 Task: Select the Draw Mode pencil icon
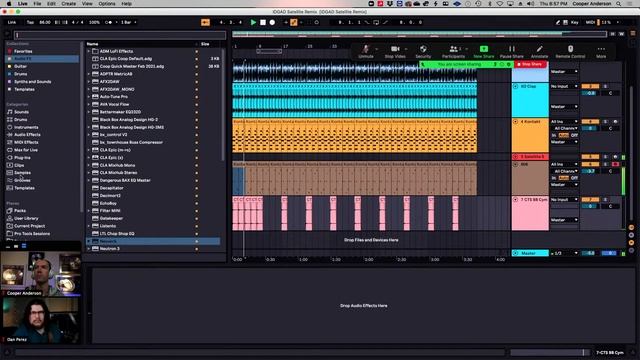558,22
